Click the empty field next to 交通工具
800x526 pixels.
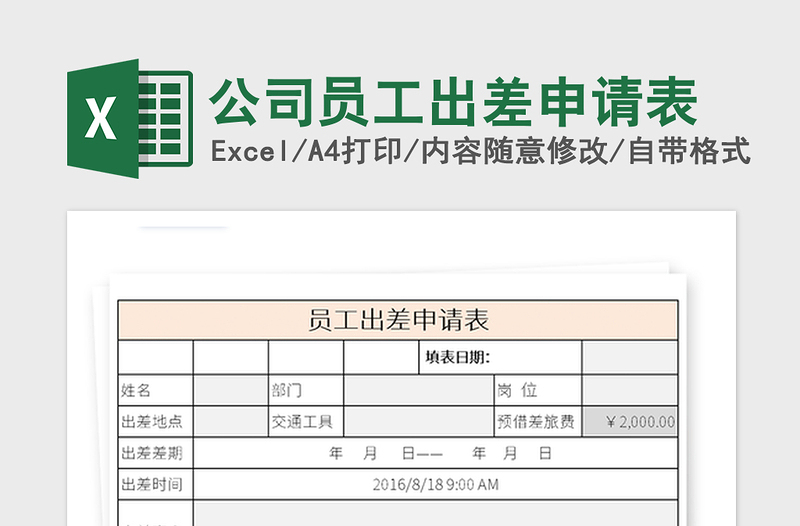coord(417,422)
